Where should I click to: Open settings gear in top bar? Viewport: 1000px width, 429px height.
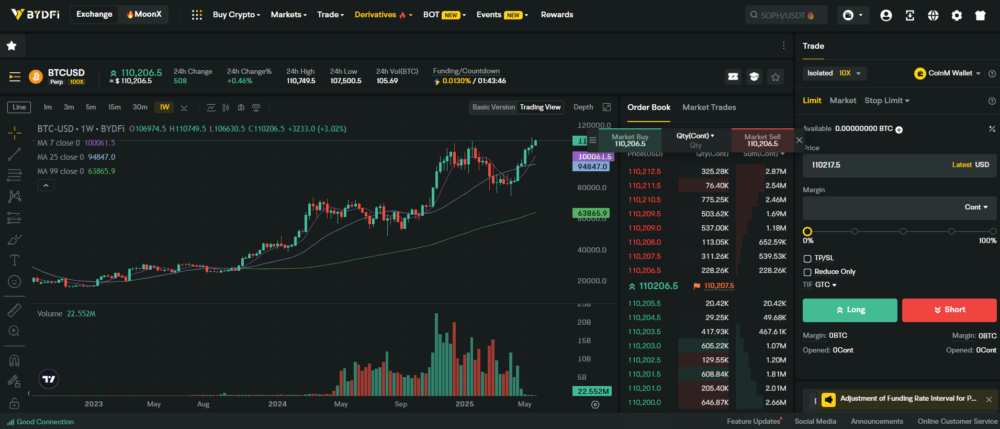point(956,15)
